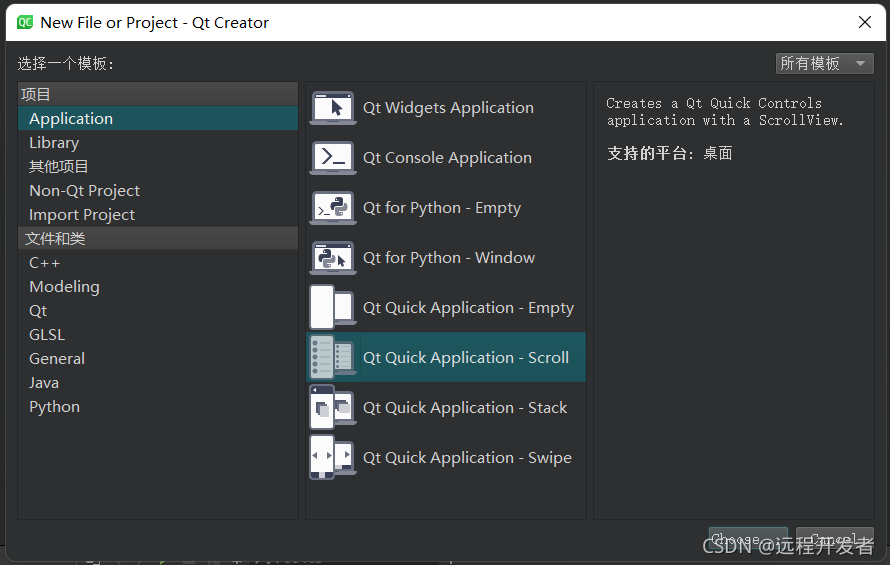Select the General category
Image resolution: width=890 pixels, height=565 pixels.
click(158, 359)
